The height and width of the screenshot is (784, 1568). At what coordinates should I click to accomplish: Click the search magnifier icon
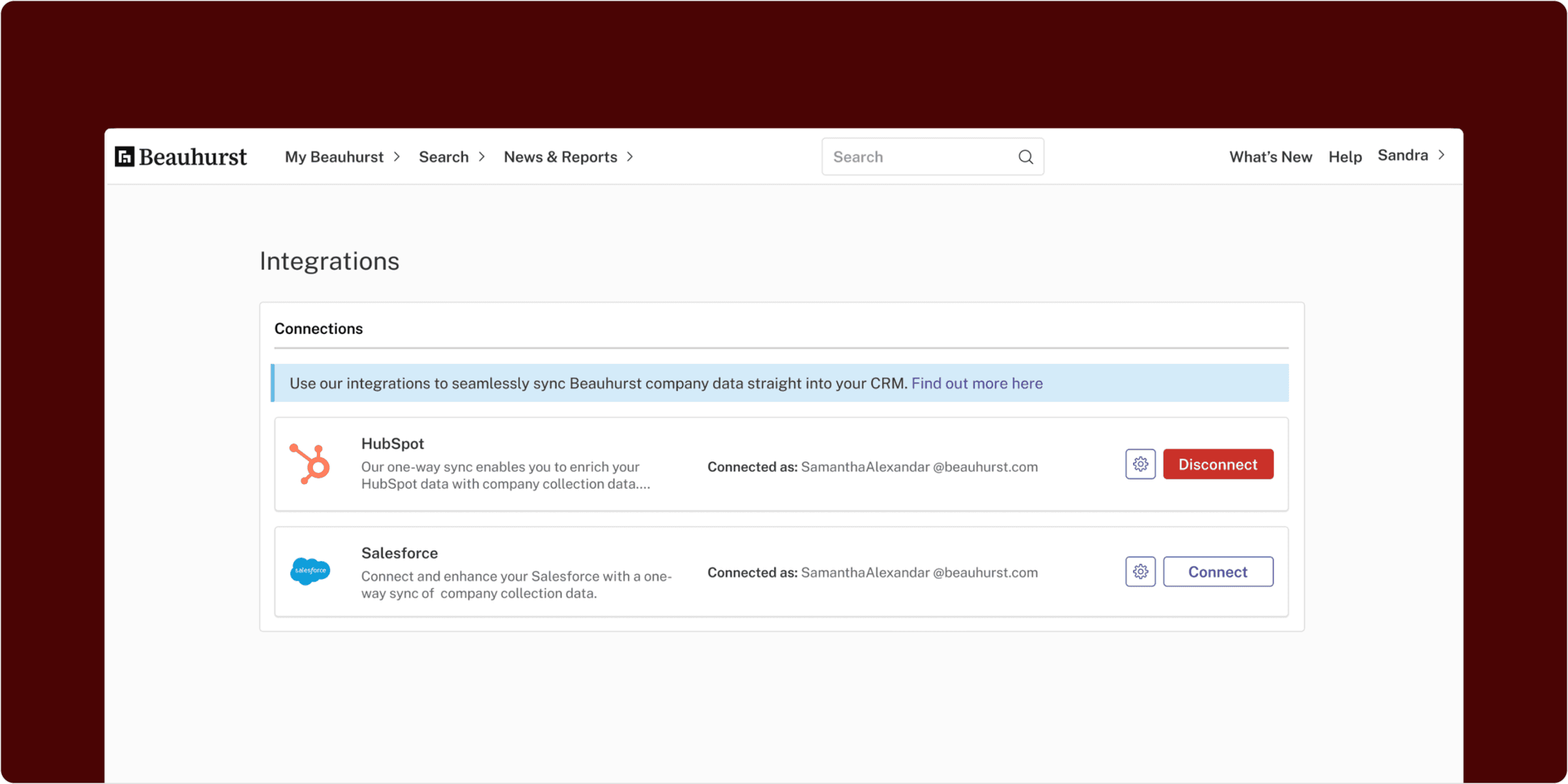(x=1026, y=157)
